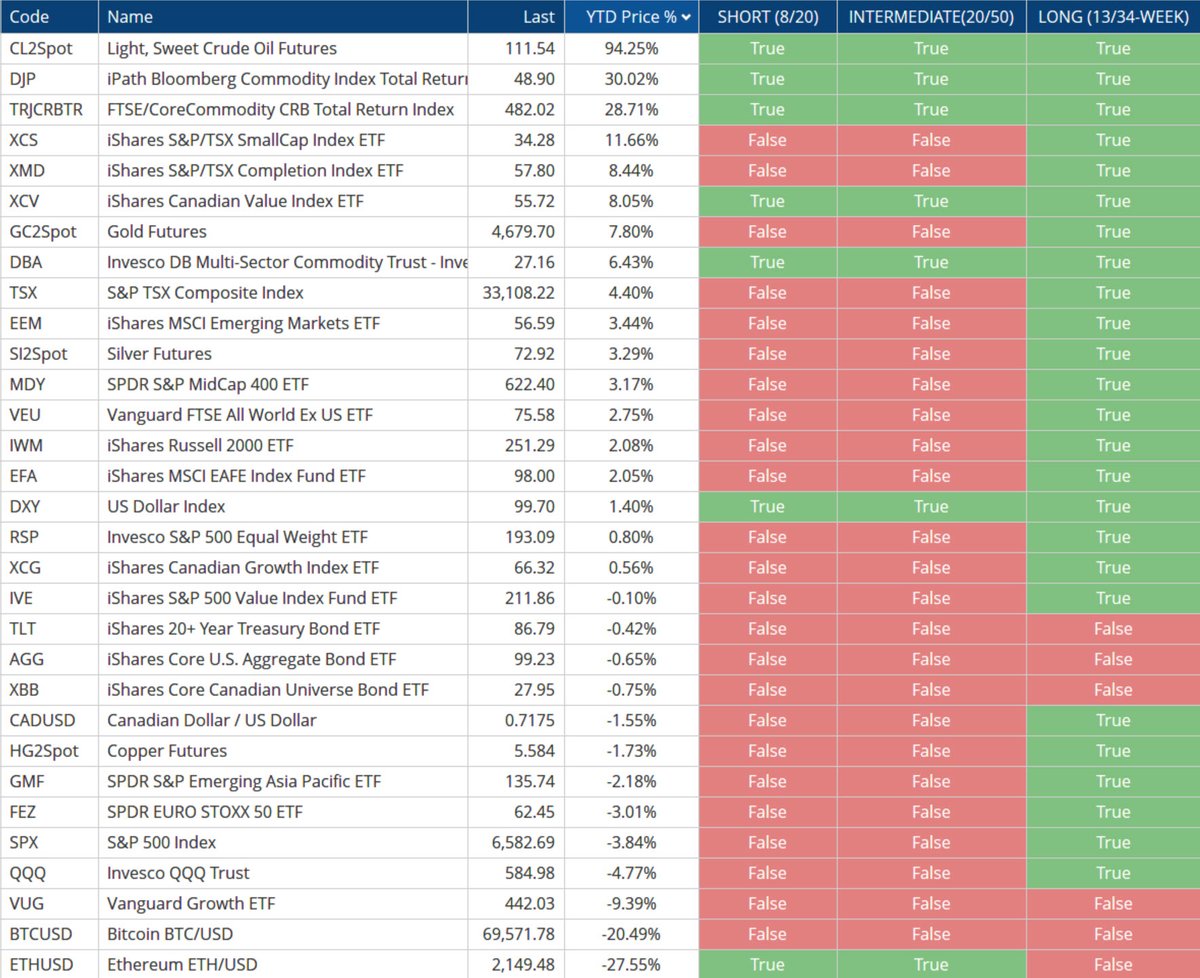Sort by the Last column header
Screen dimensions: 1200x978
tap(516, 16)
